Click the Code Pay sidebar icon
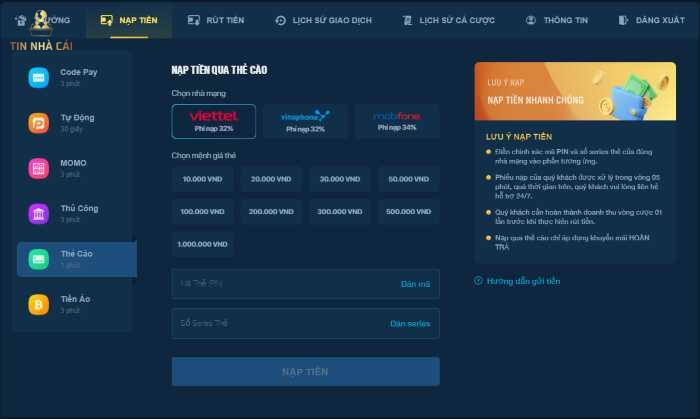The height and width of the screenshot is (419, 700). pyautogui.click(x=38, y=78)
